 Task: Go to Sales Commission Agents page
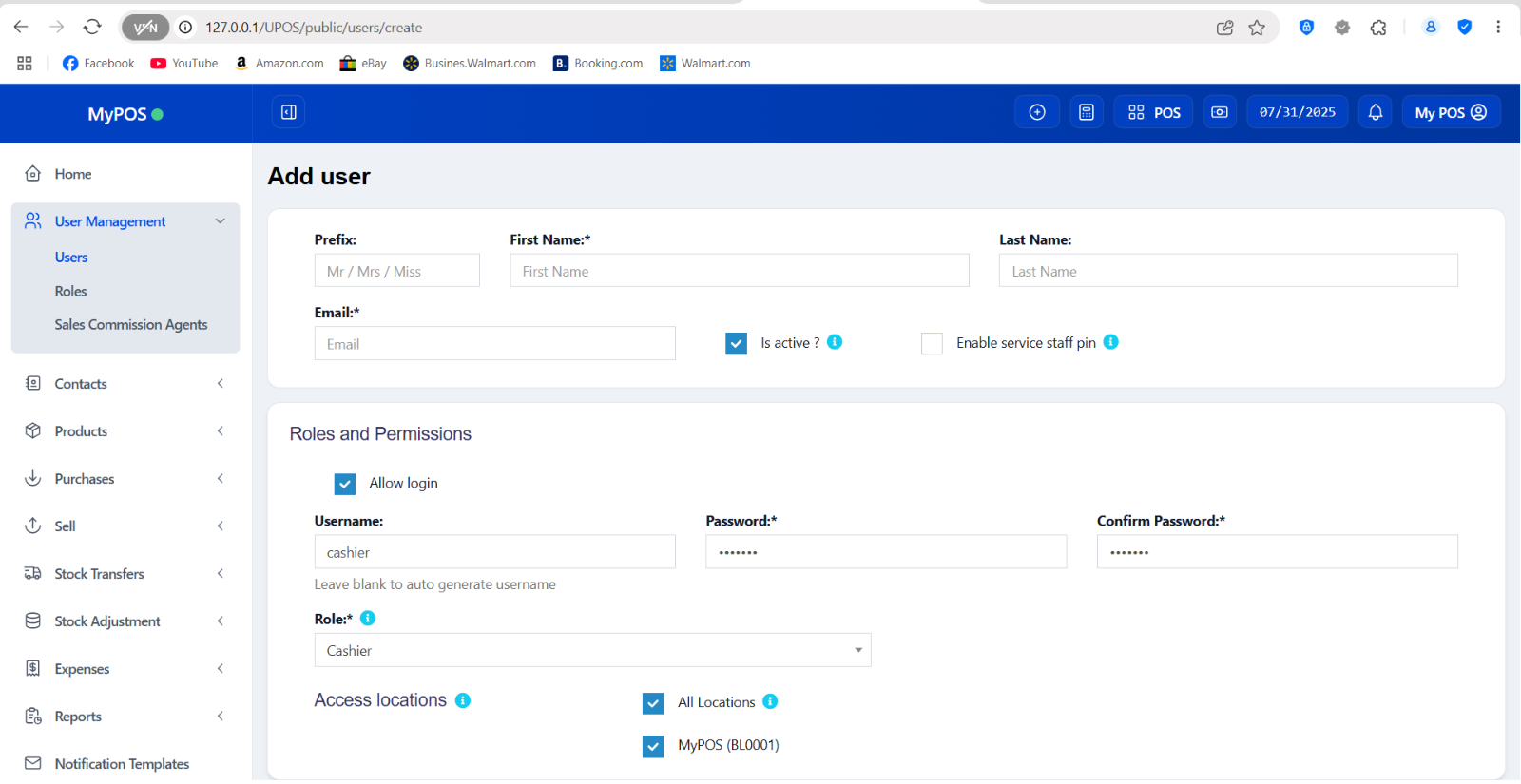pyautogui.click(x=130, y=325)
